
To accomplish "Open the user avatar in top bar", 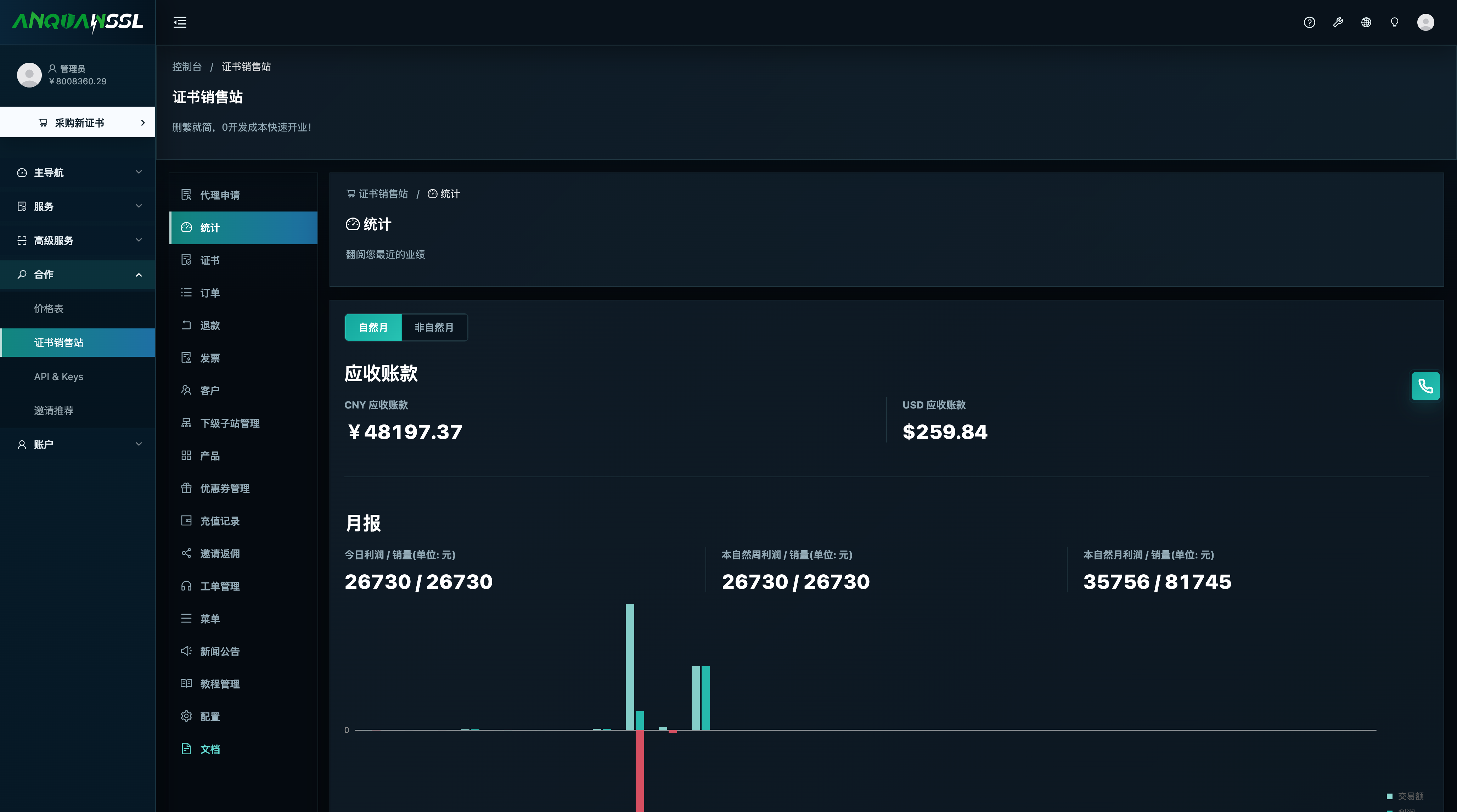I will coord(1425,23).
